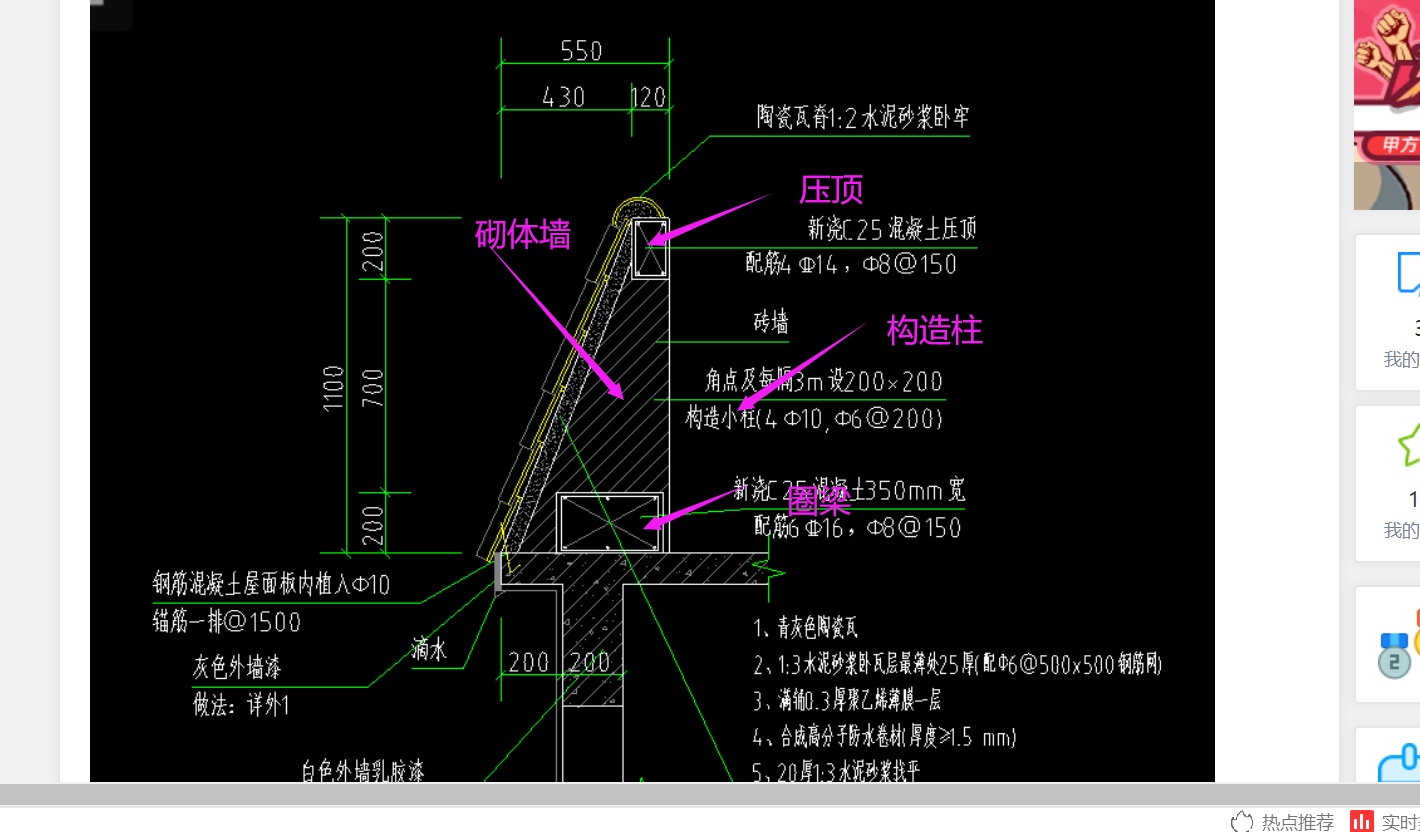
Task: Click the rebar note 配筋4Φ14，Φ8@150
Action: click(x=851, y=264)
